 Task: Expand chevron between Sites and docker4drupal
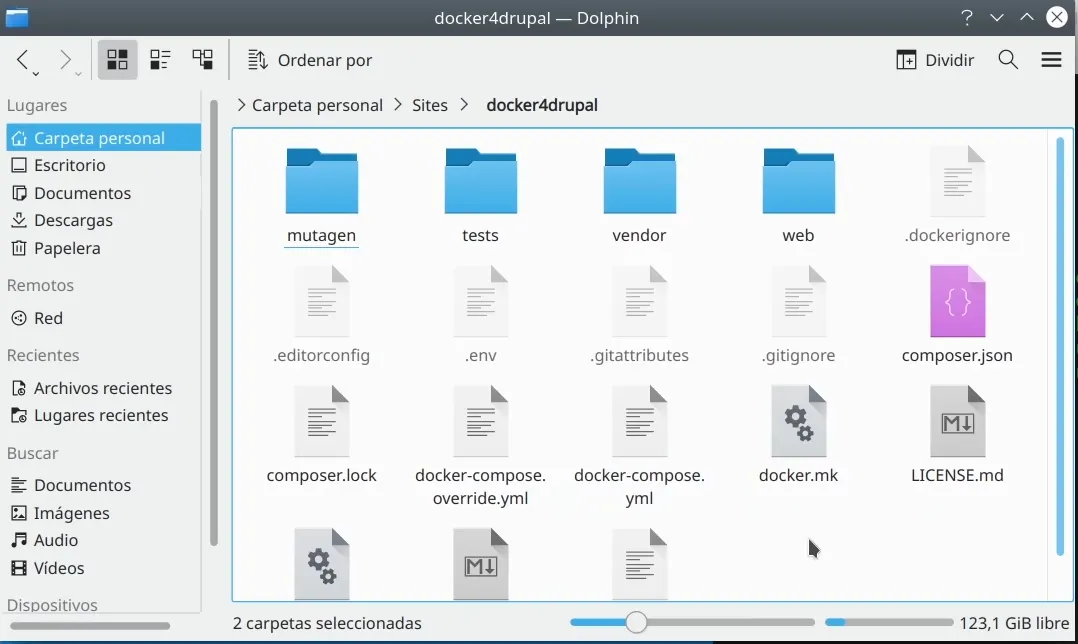coord(465,105)
